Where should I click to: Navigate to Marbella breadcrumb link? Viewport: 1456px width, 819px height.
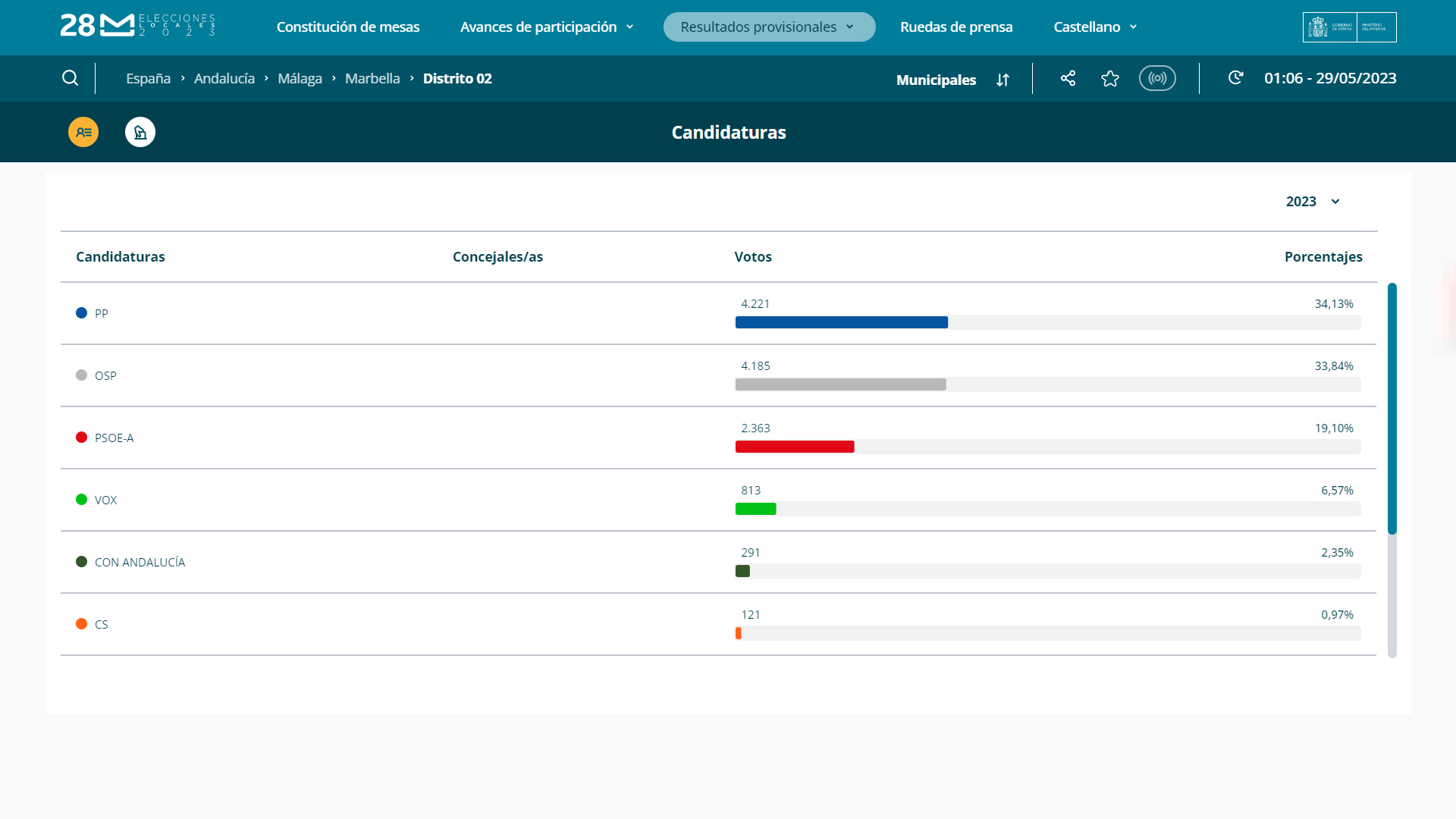click(372, 78)
